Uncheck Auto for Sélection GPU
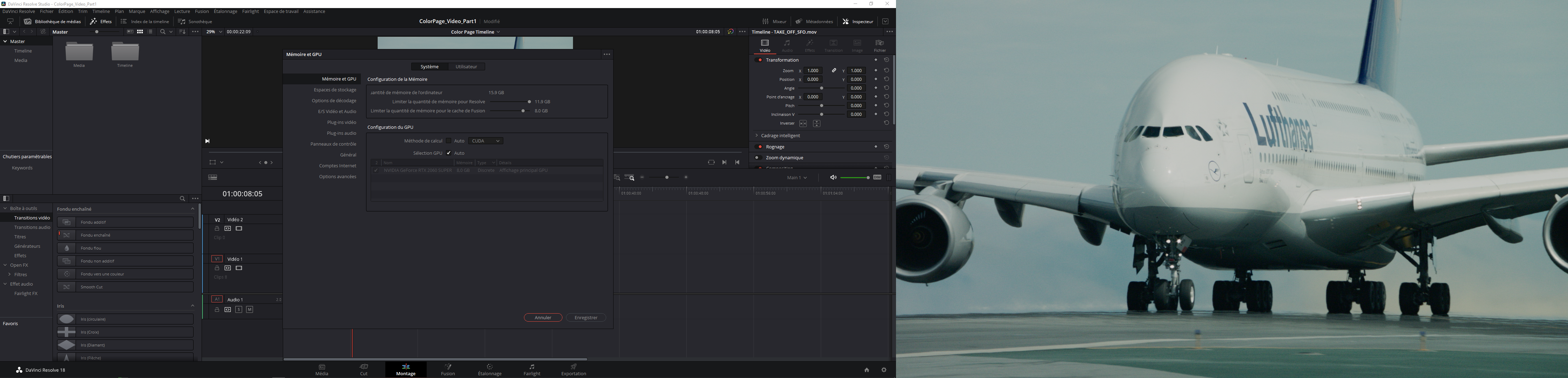The height and width of the screenshot is (378, 1568). click(x=449, y=153)
